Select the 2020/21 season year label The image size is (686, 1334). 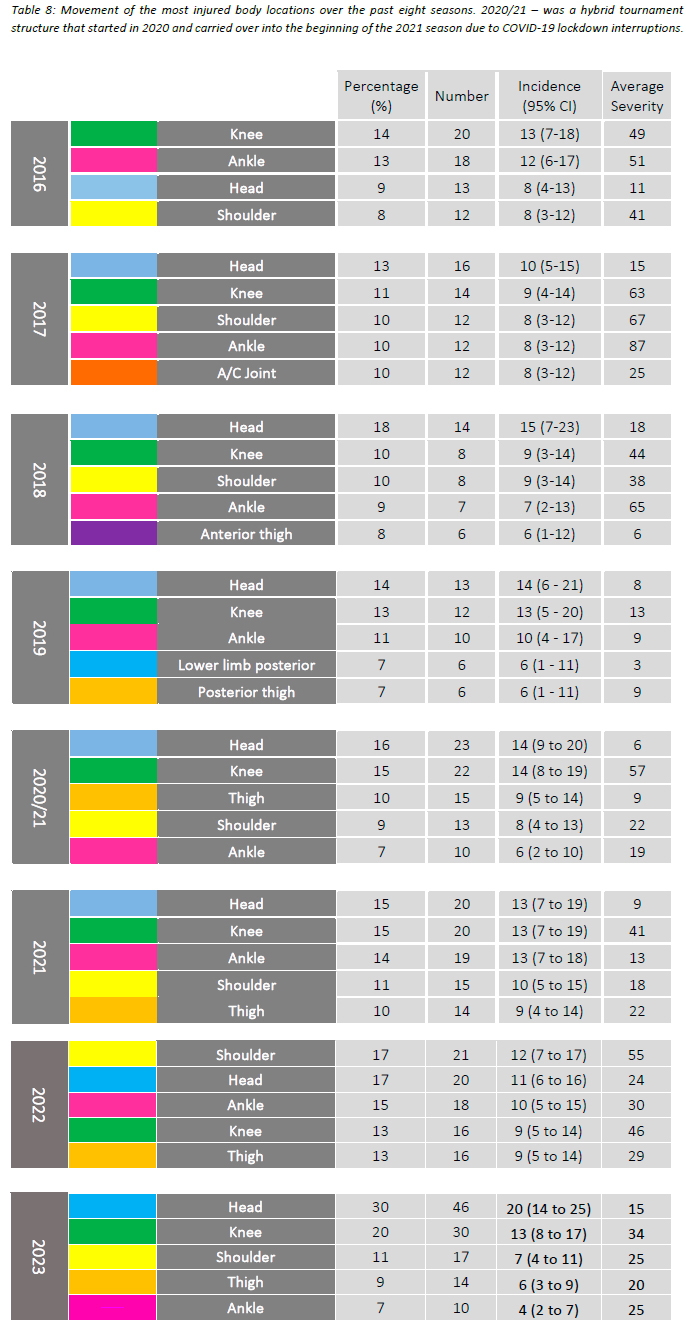point(40,797)
